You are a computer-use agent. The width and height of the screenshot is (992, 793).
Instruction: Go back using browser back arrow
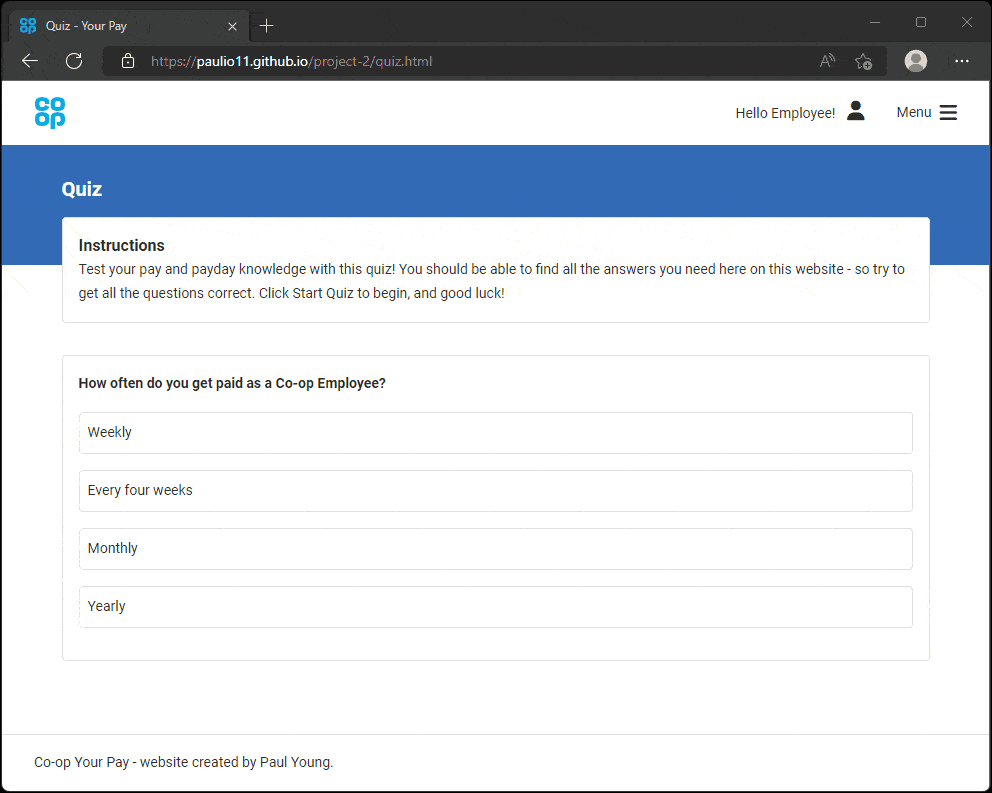pos(30,61)
